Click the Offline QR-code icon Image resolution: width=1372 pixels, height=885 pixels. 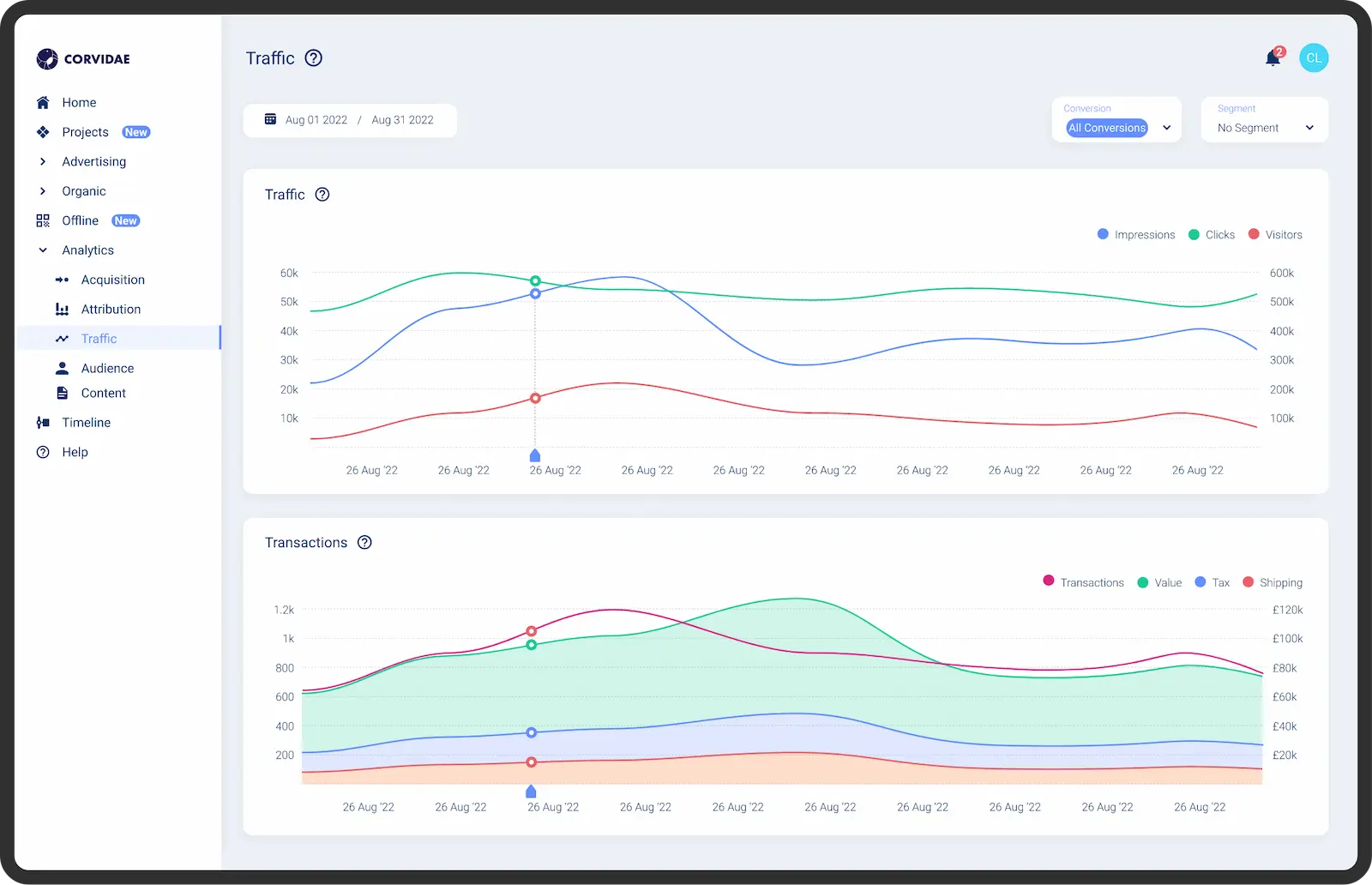43,220
